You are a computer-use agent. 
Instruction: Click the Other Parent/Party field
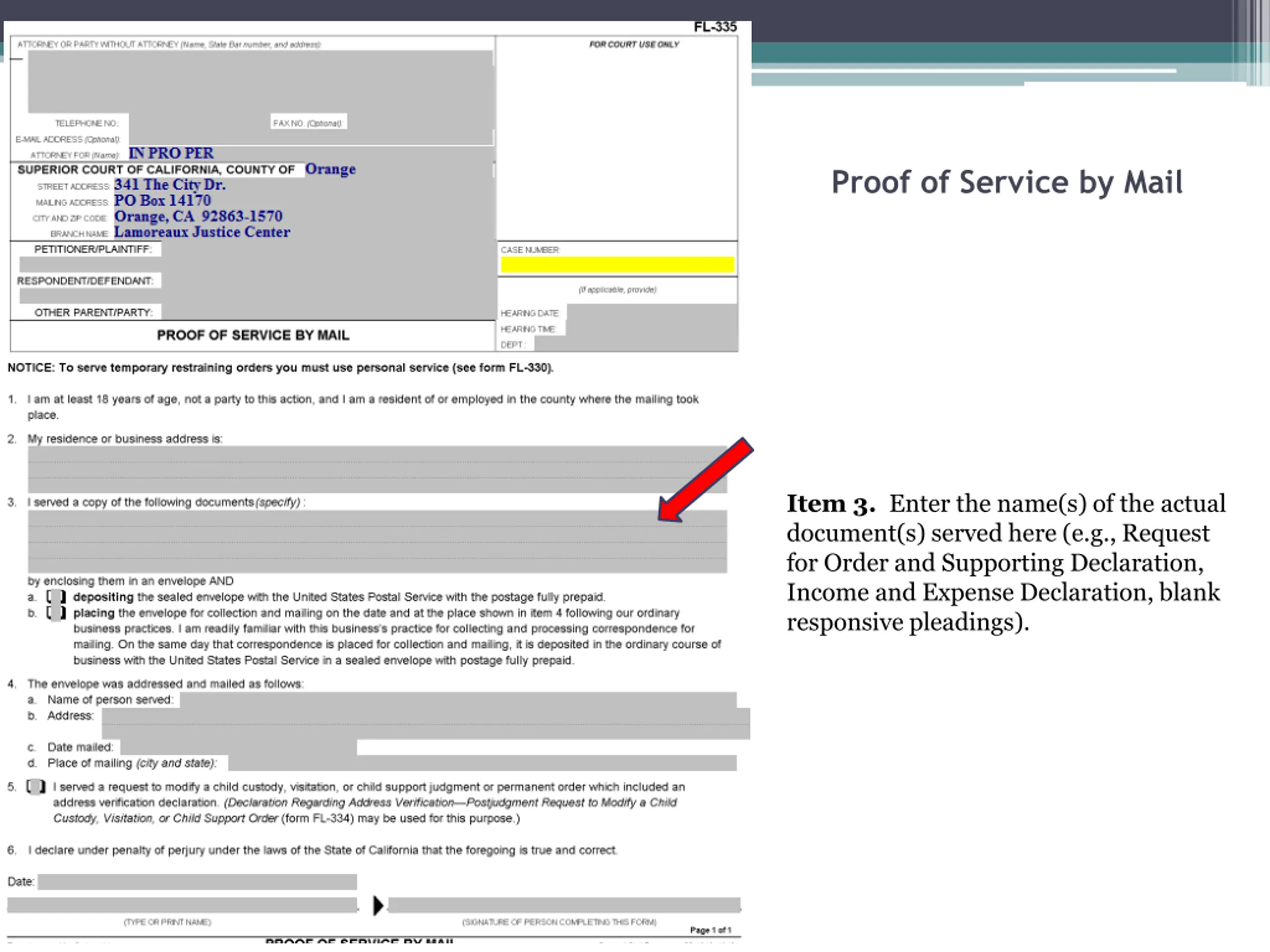[x=327, y=312]
